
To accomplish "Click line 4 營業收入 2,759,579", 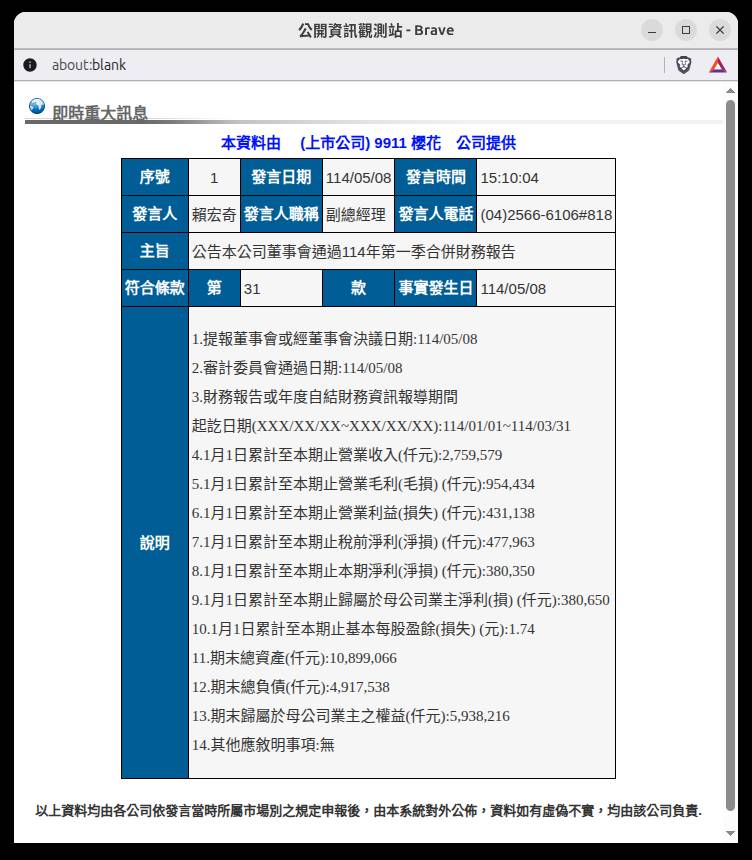I will (x=347, y=455).
